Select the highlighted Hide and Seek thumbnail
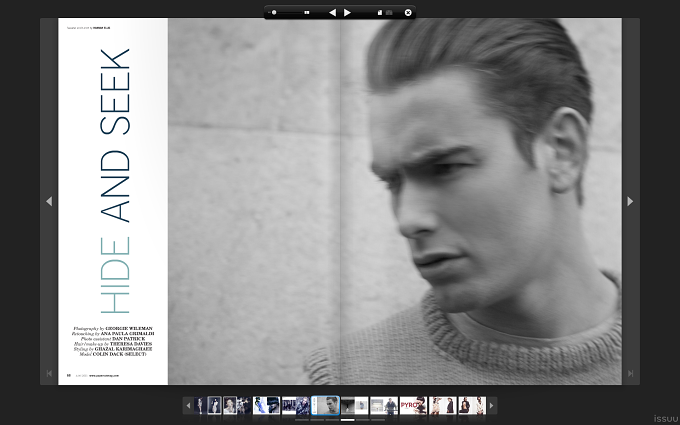680x425 pixels. [325, 406]
